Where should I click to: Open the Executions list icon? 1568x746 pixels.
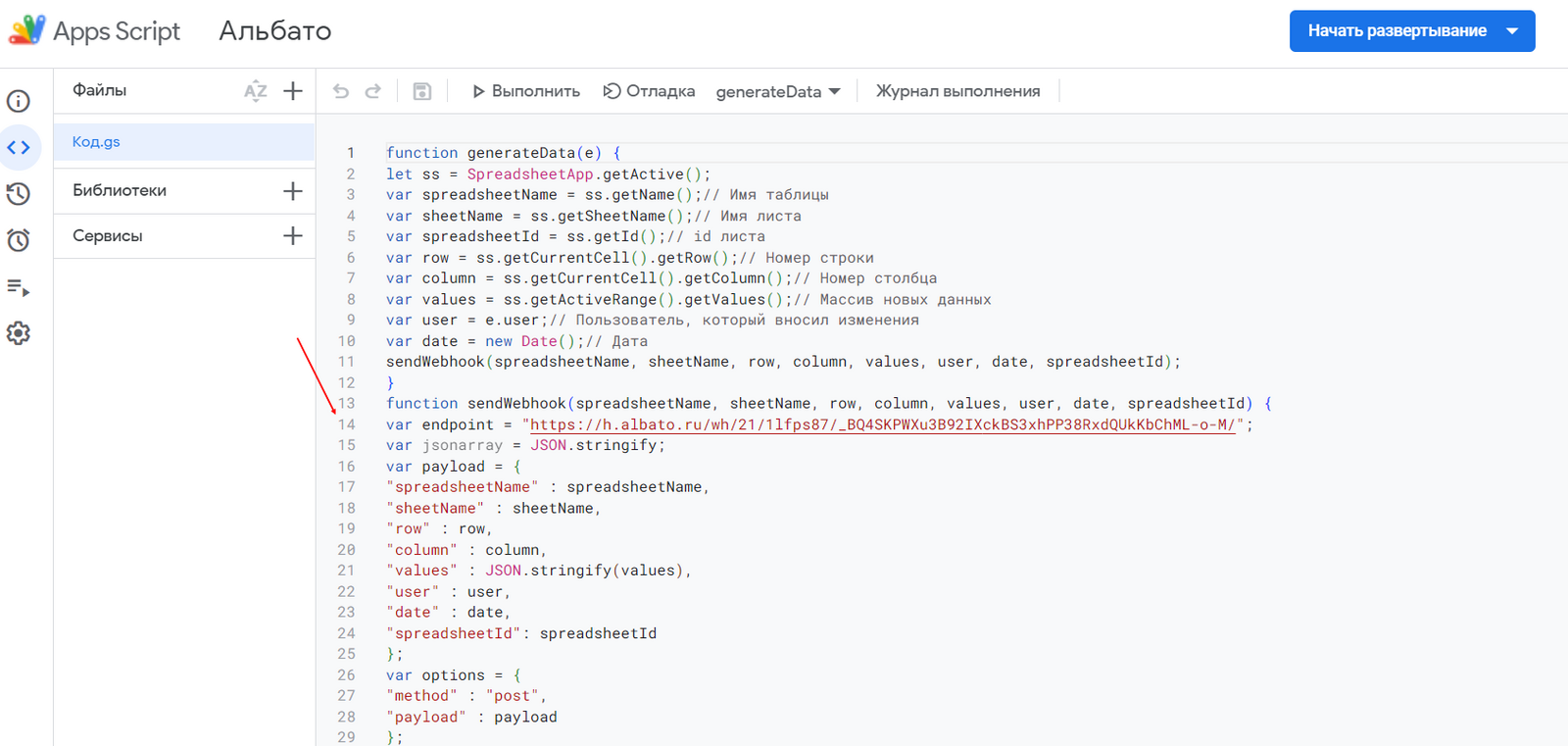(x=19, y=287)
